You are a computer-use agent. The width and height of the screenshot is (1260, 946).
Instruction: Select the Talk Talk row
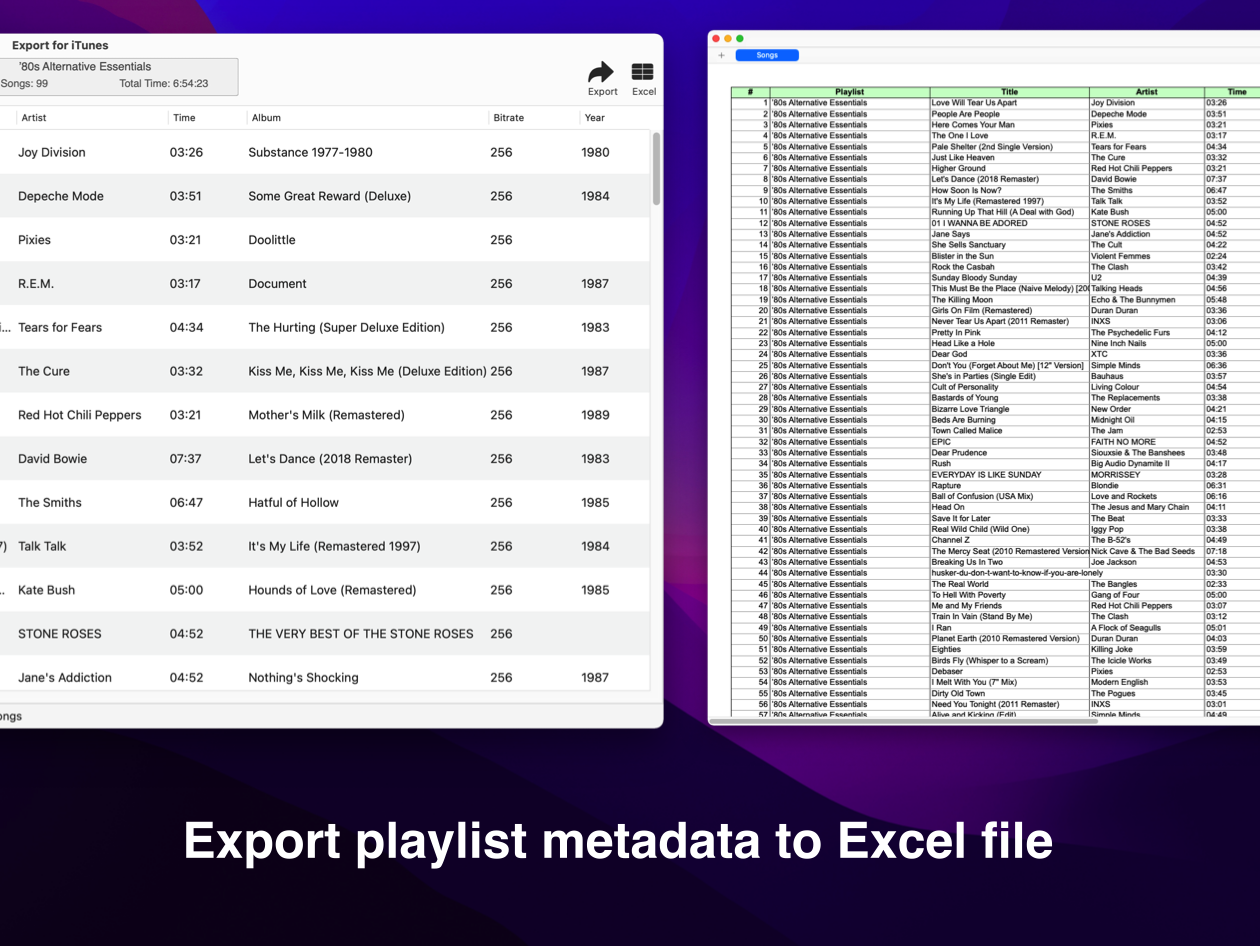tap(324, 546)
